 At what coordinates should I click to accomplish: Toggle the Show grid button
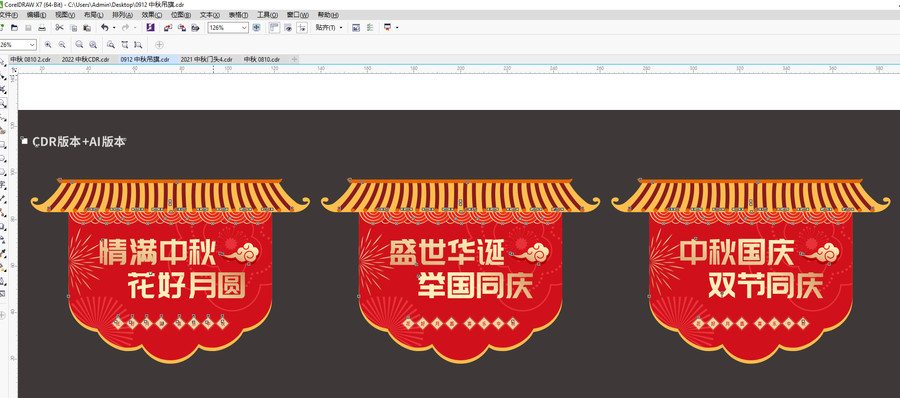(x=288, y=28)
